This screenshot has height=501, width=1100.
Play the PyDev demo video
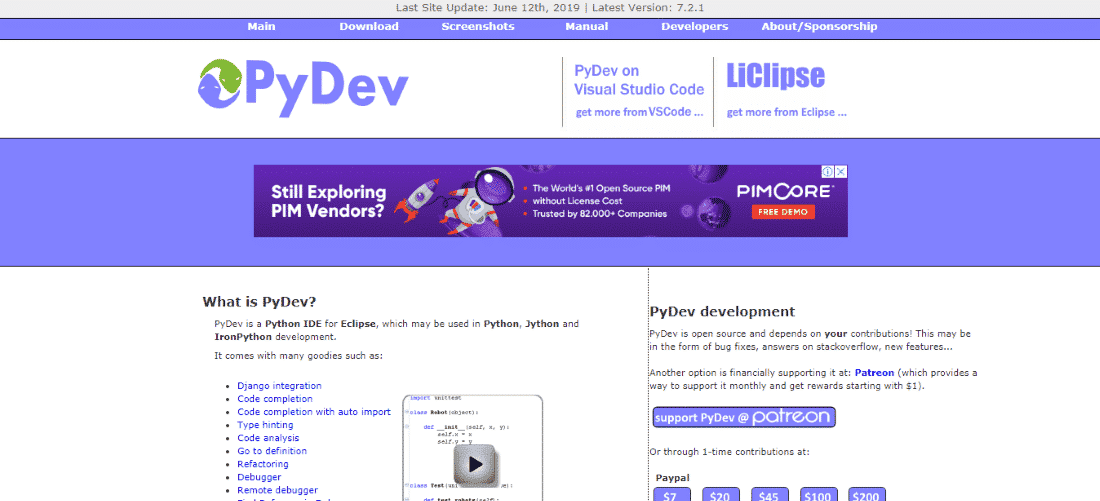476,464
